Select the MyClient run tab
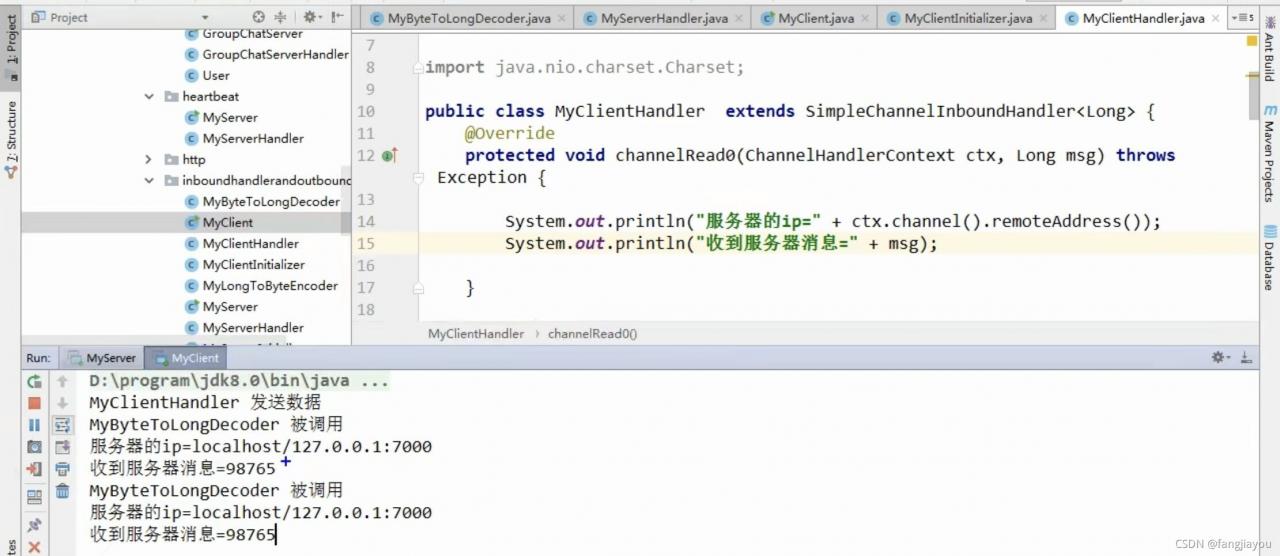The height and width of the screenshot is (556, 1280). [186, 357]
